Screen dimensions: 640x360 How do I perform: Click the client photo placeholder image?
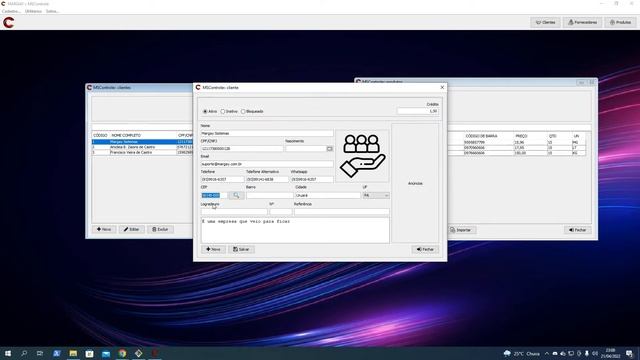(362, 156)
